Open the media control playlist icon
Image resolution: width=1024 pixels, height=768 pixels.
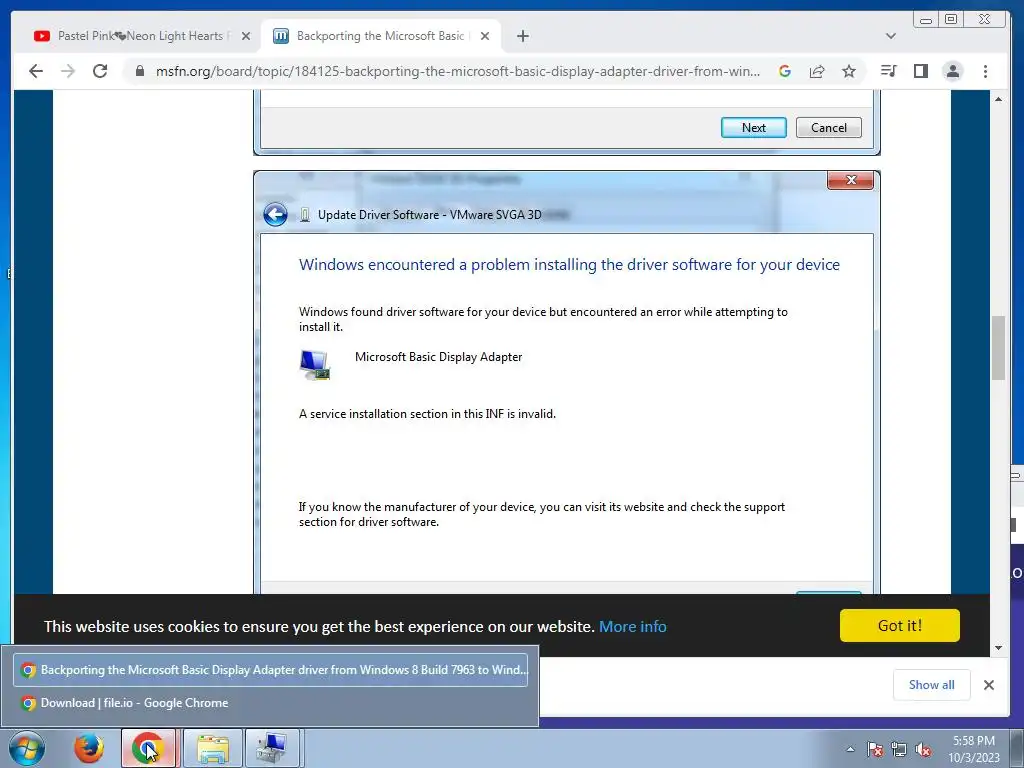(x=888, y=71)
